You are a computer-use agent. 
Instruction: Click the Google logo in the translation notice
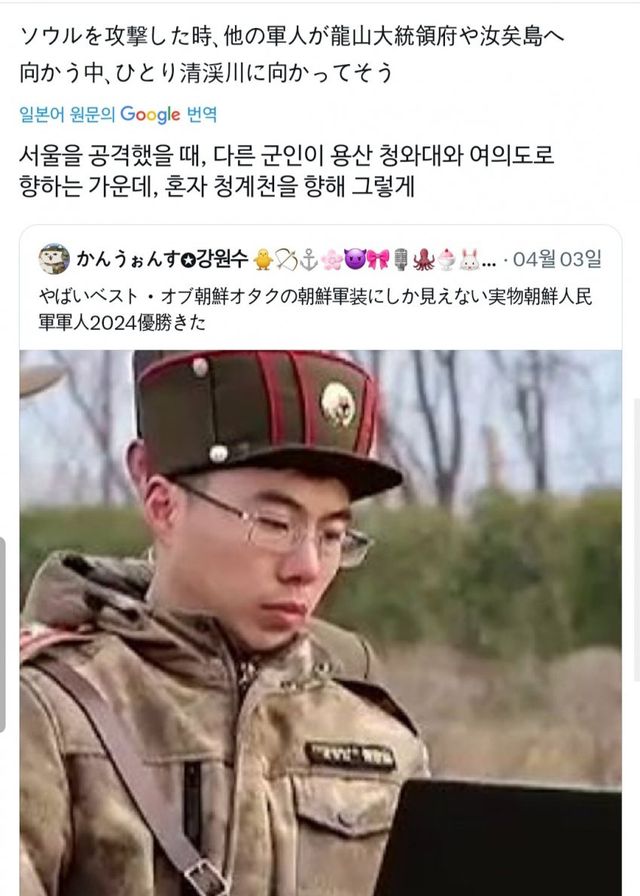pos(150,115)
